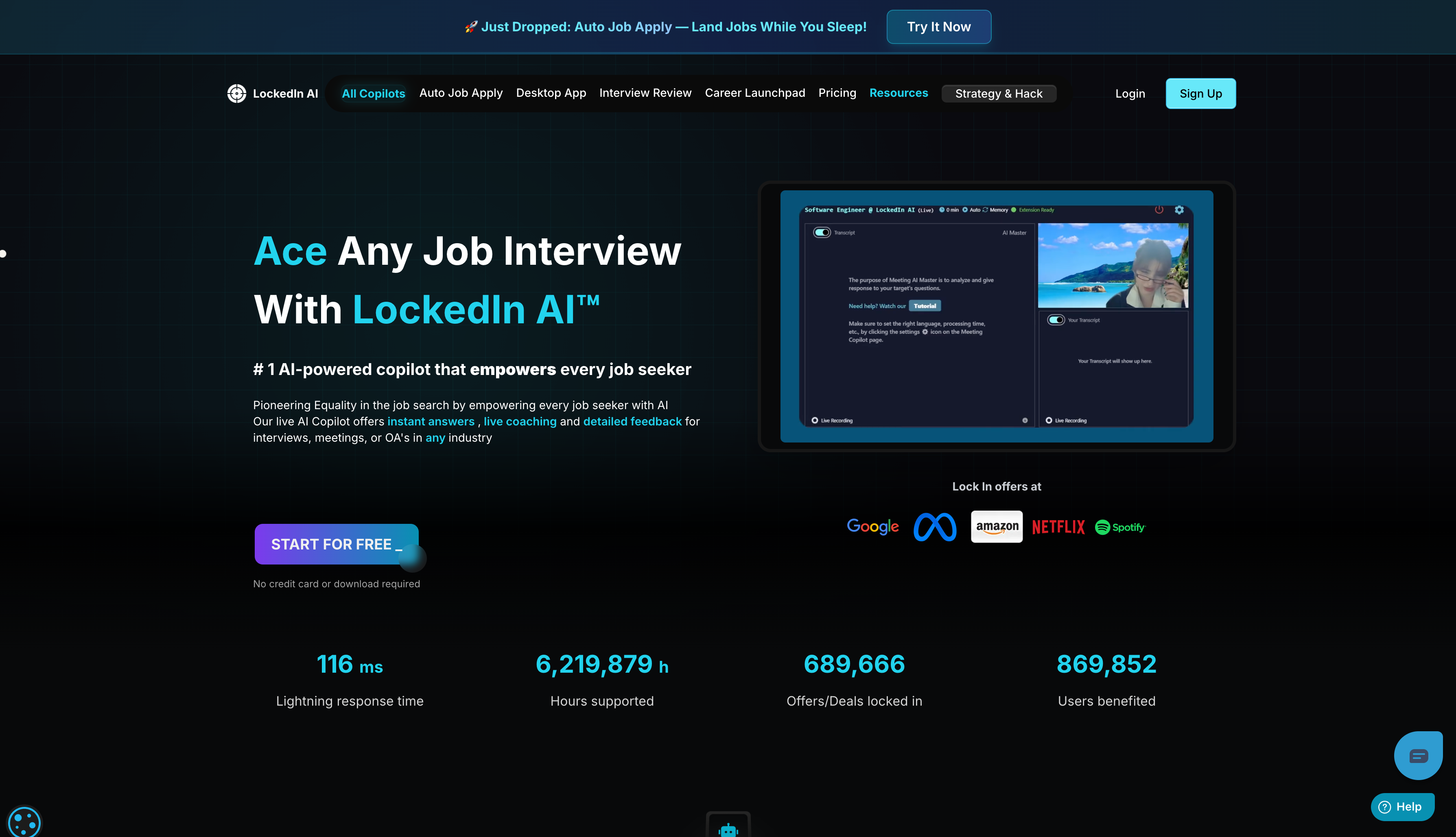
Task: Click the left panel Live Recording indicator
Action: point(832,420)
